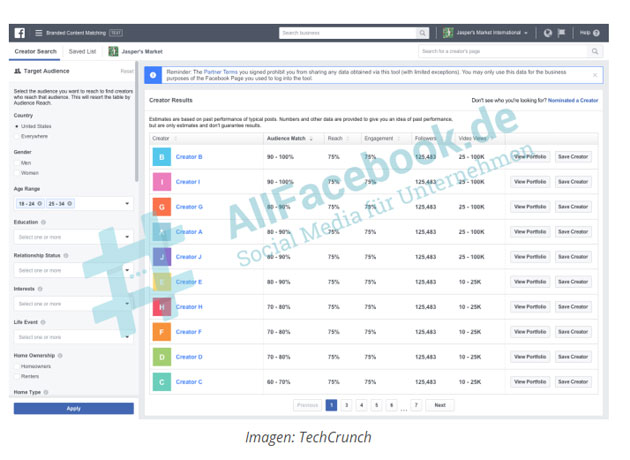
Task: Click the Creator B avatar icon
Action: click(x=161, y=157)
